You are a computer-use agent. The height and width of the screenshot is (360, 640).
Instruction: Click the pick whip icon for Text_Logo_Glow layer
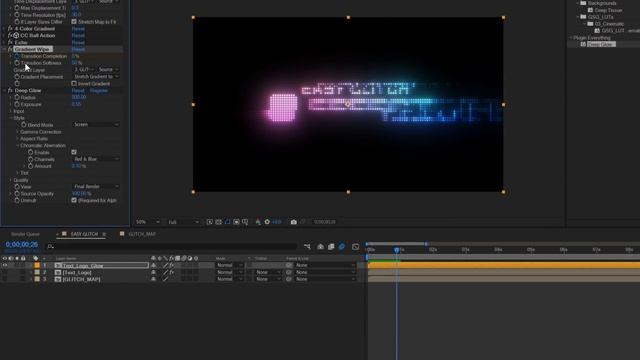[x=289, y=265]
